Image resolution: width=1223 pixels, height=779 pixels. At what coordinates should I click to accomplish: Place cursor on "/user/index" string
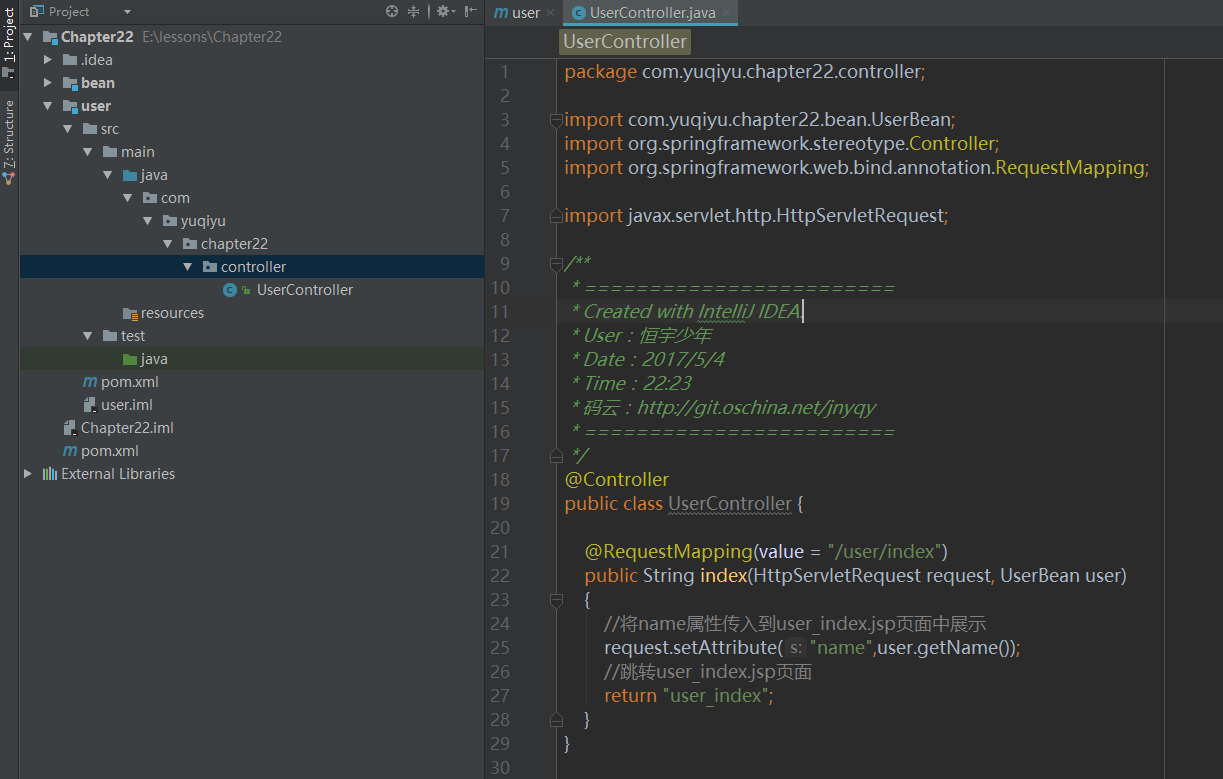tap(883, 552)
